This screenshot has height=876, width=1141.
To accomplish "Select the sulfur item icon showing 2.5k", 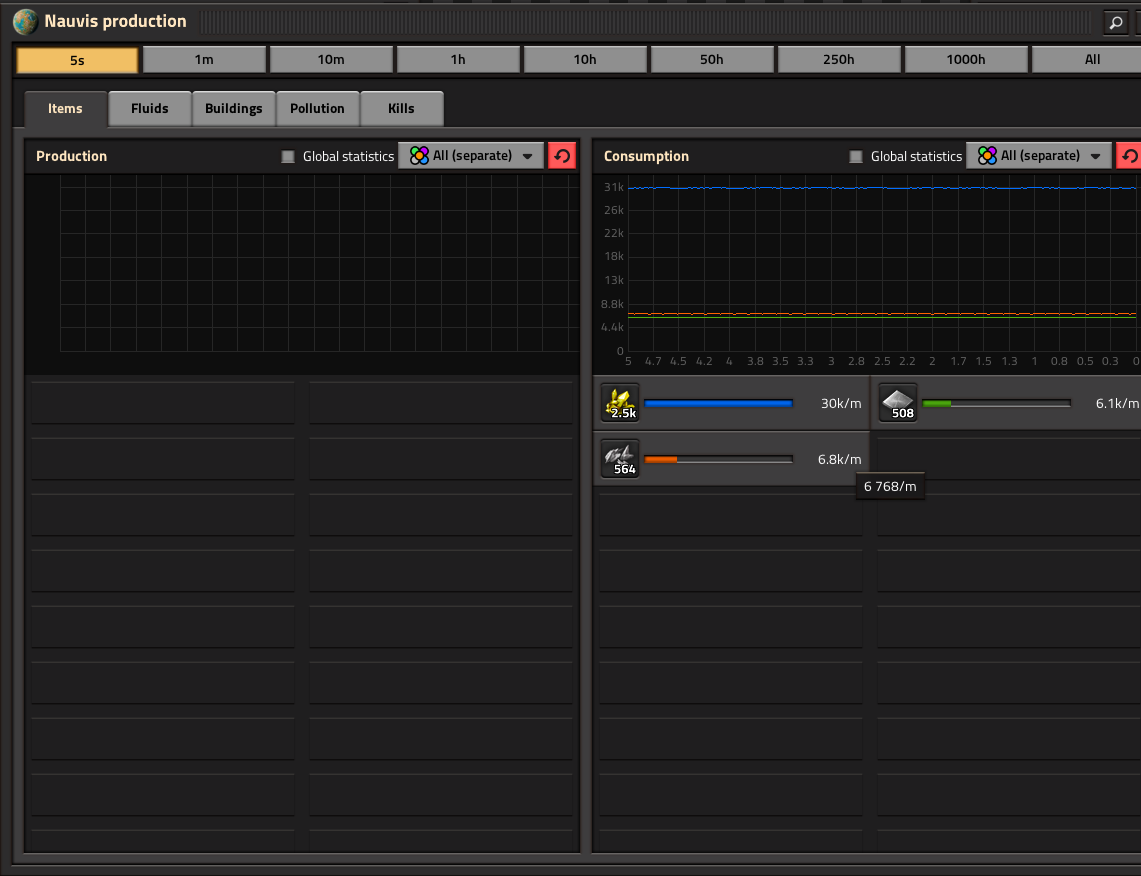I will click(620, 403).
